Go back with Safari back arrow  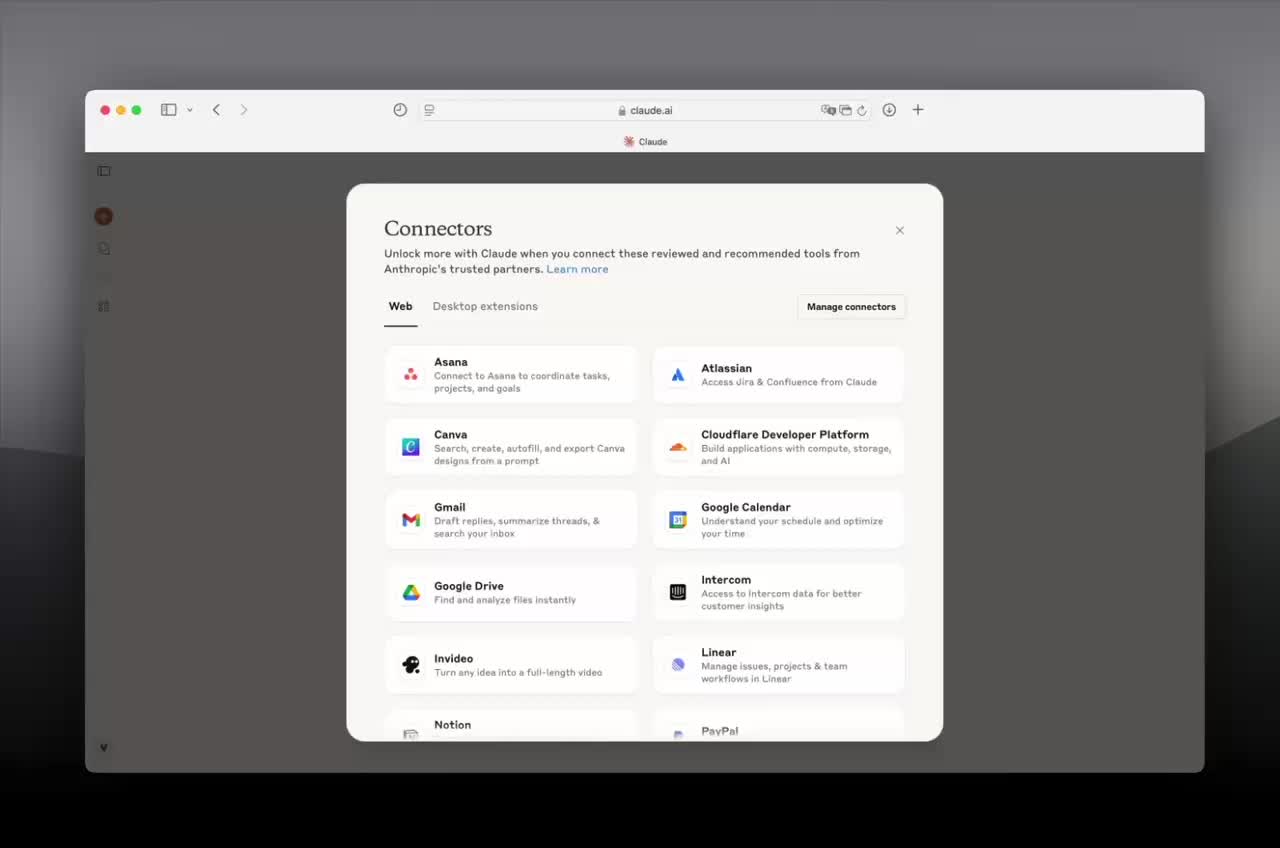coord(216,110)
